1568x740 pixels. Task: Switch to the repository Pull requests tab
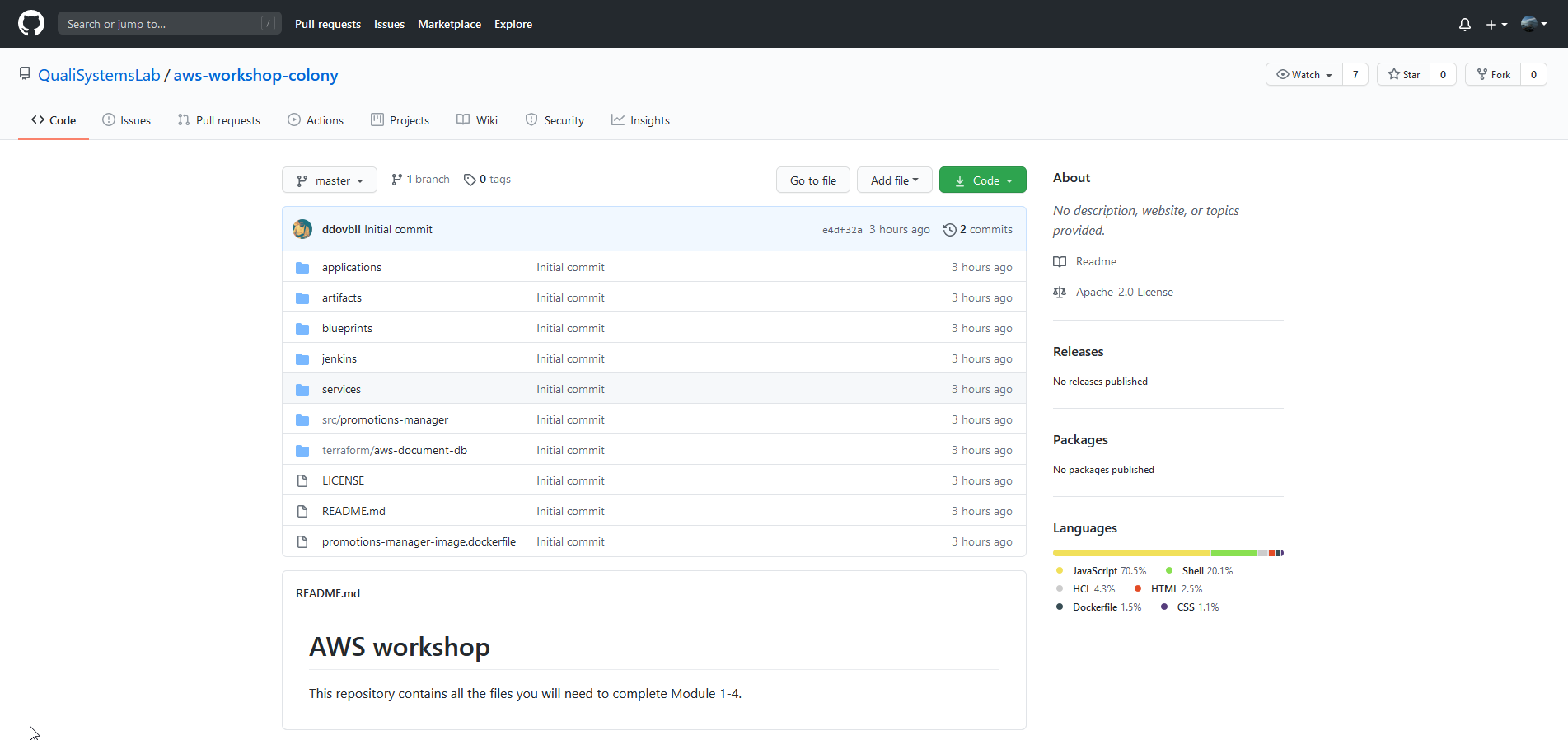219,120
